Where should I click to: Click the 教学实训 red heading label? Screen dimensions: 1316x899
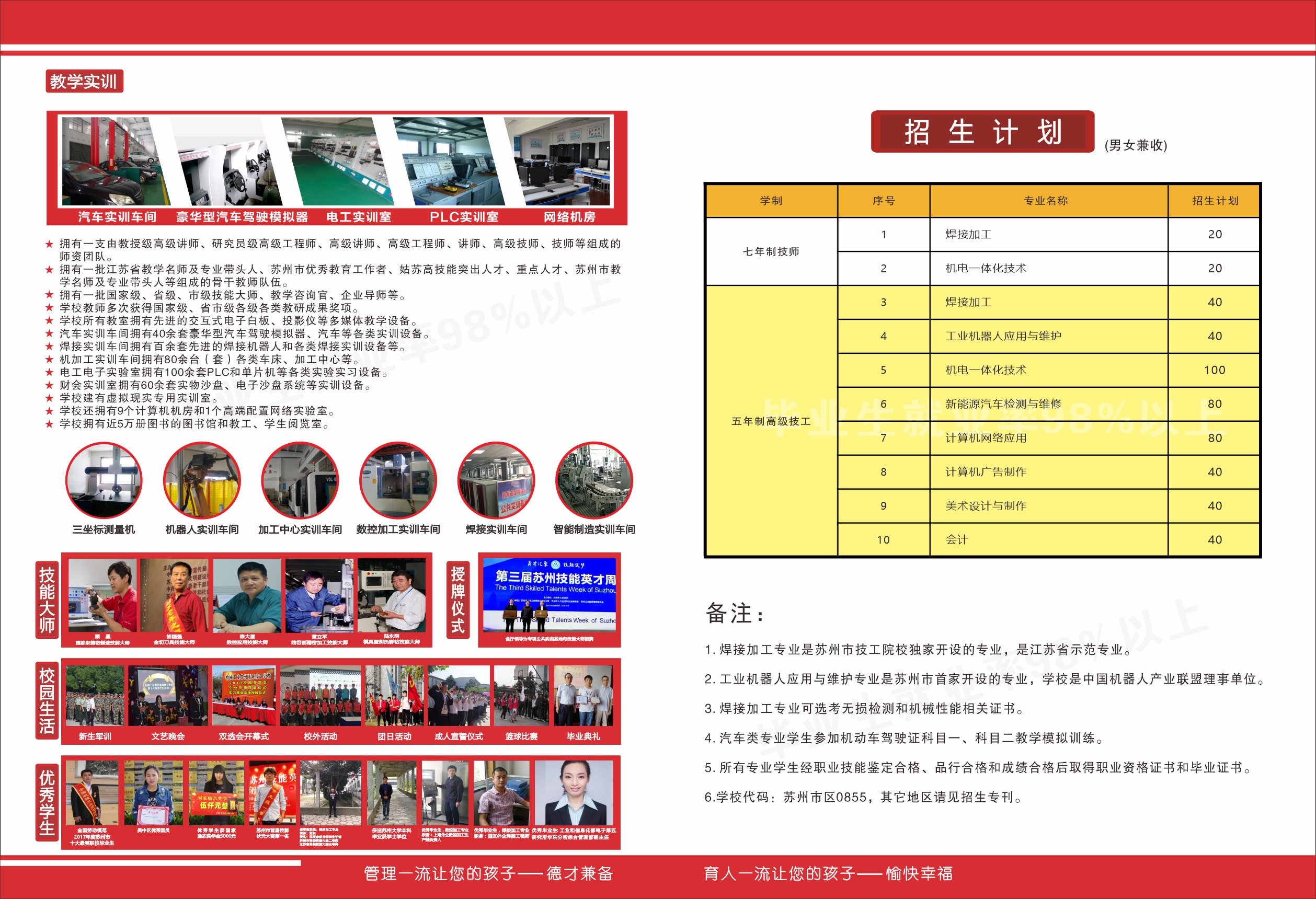click(x=84, y=81)
